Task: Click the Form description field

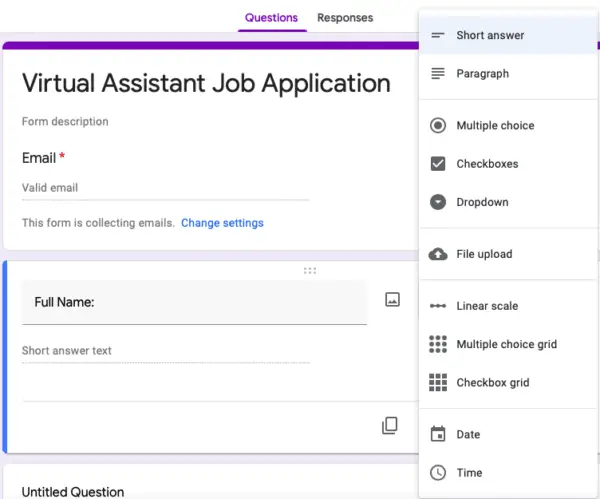Action: point(65,122)
